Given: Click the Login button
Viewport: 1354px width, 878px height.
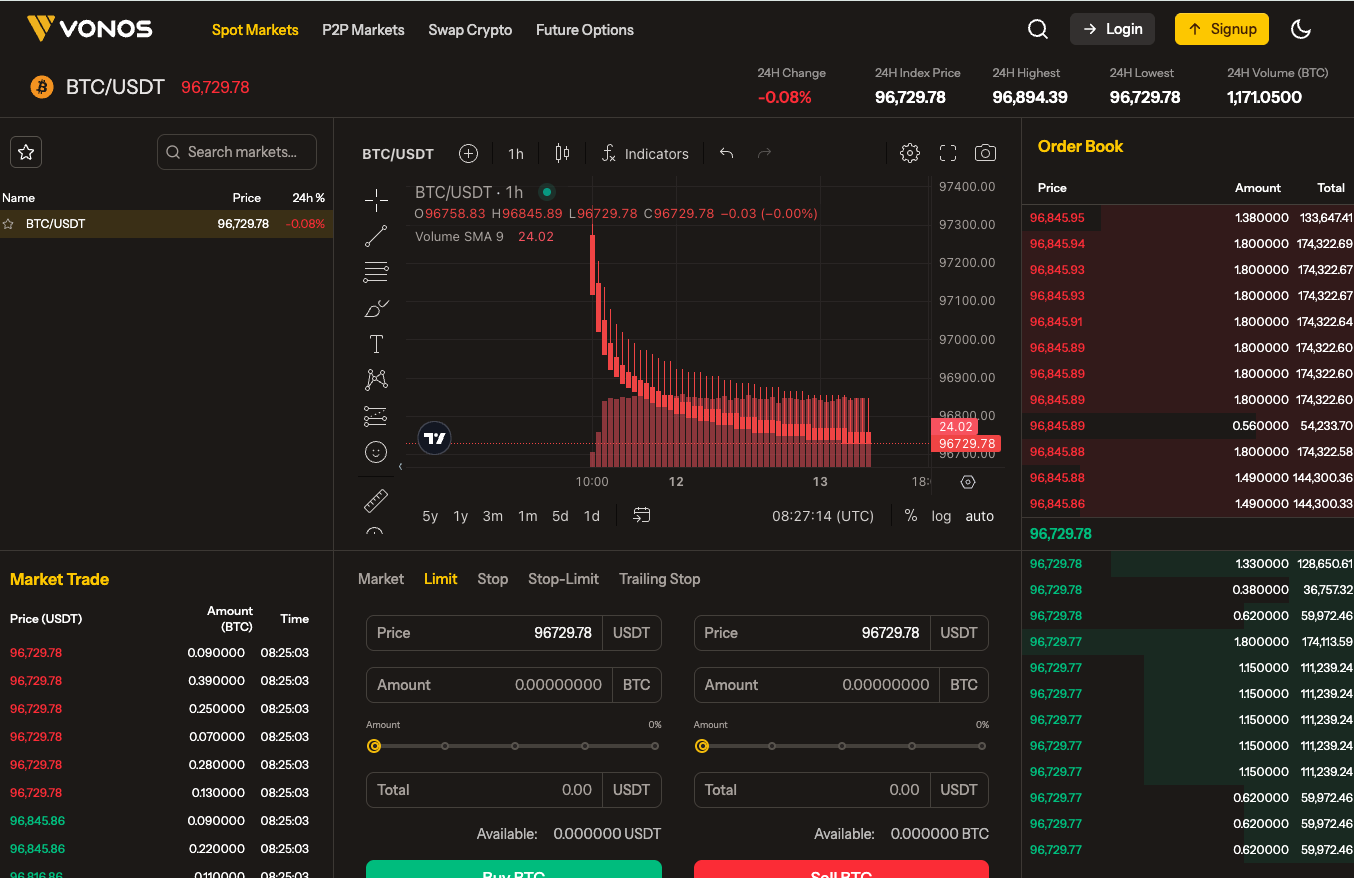Looking at the screenshot, I should 1113,29.
